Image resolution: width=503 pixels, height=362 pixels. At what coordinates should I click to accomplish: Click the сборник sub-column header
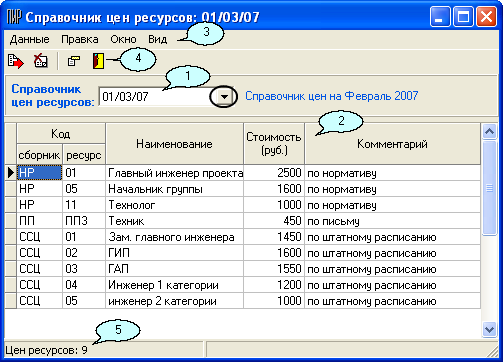[39, 155]
